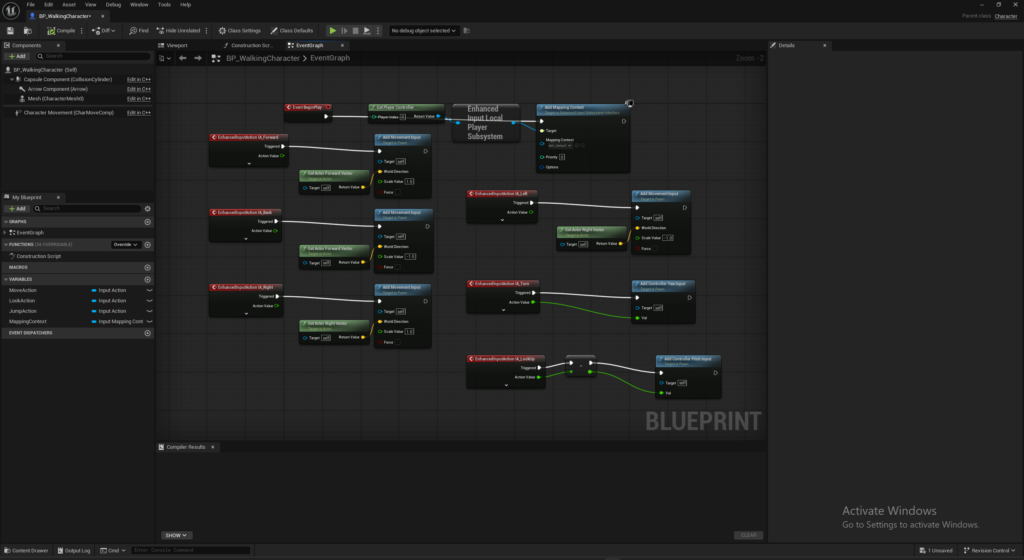Click the My Blueprint search field
The height and width of the screenshot is (560, 1024).
pos(87,209)
